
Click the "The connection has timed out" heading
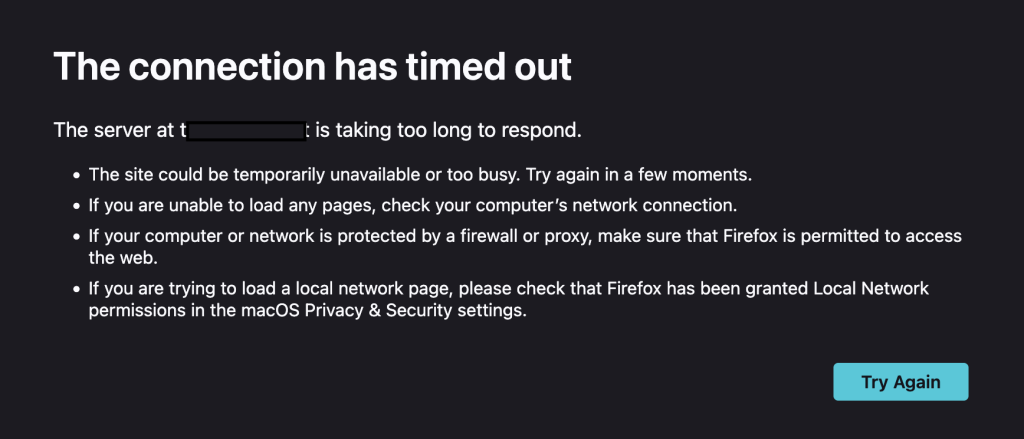tap(312, 66)
